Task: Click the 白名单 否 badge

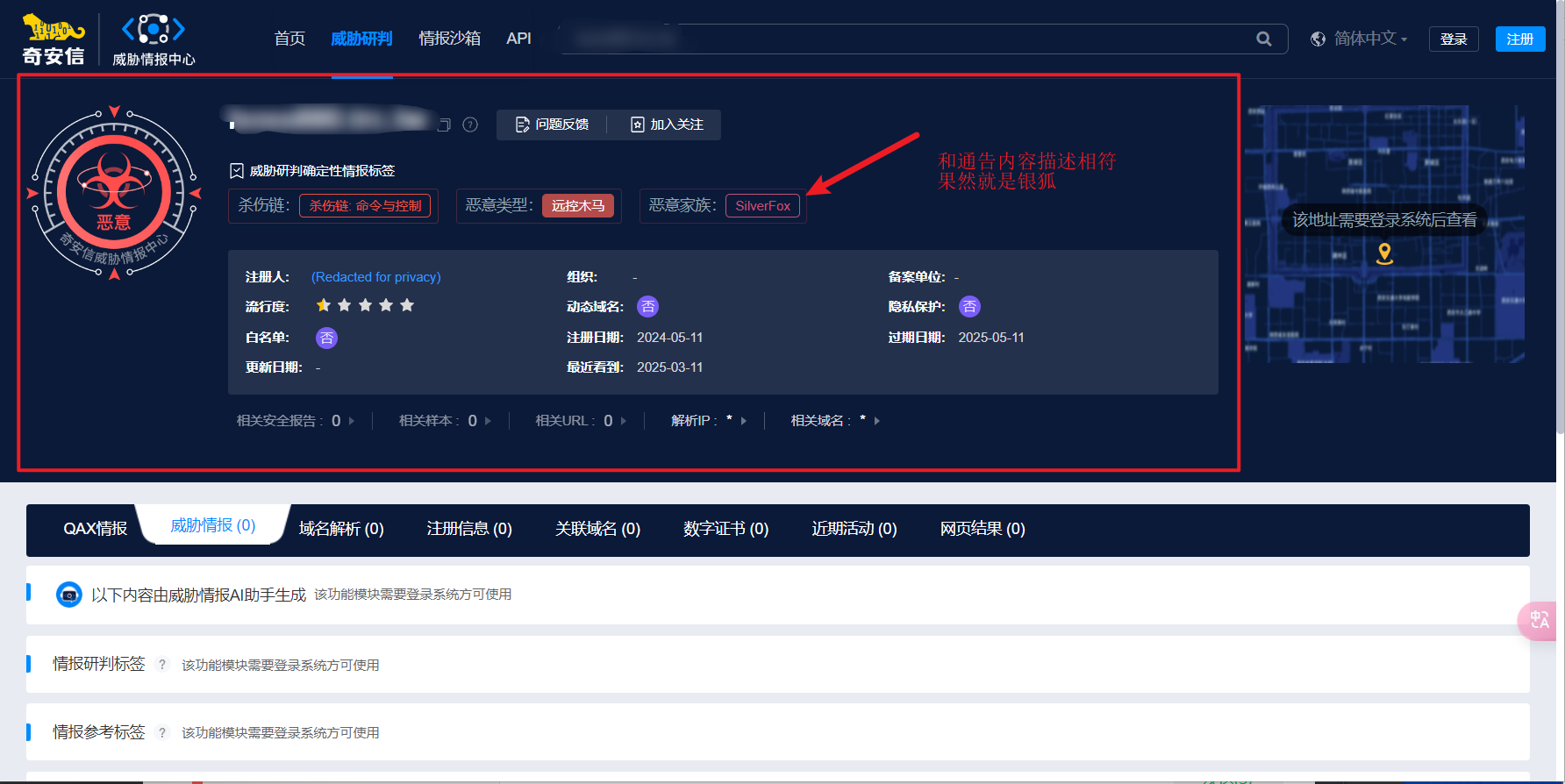Action: (326, 338)
